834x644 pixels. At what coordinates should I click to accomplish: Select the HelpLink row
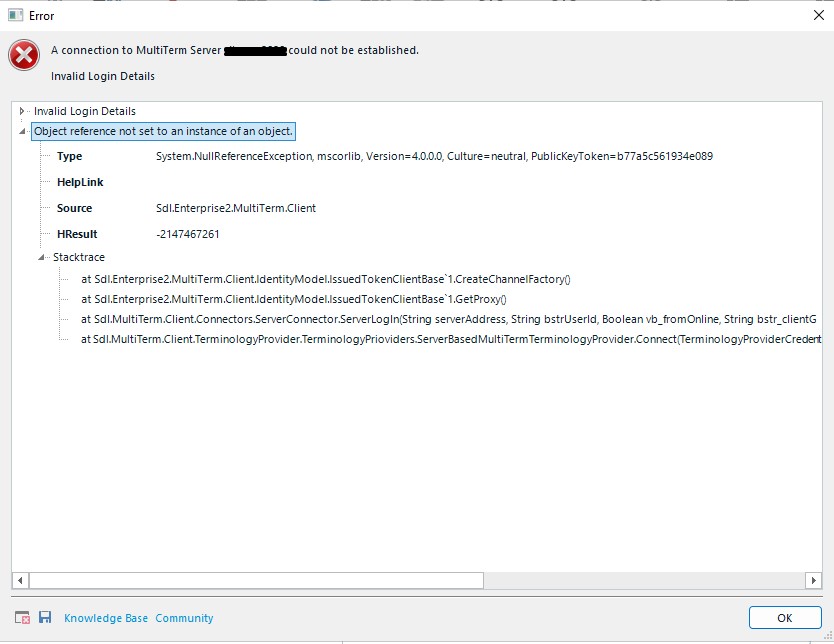pyautogui.click(x=80, y=182)
